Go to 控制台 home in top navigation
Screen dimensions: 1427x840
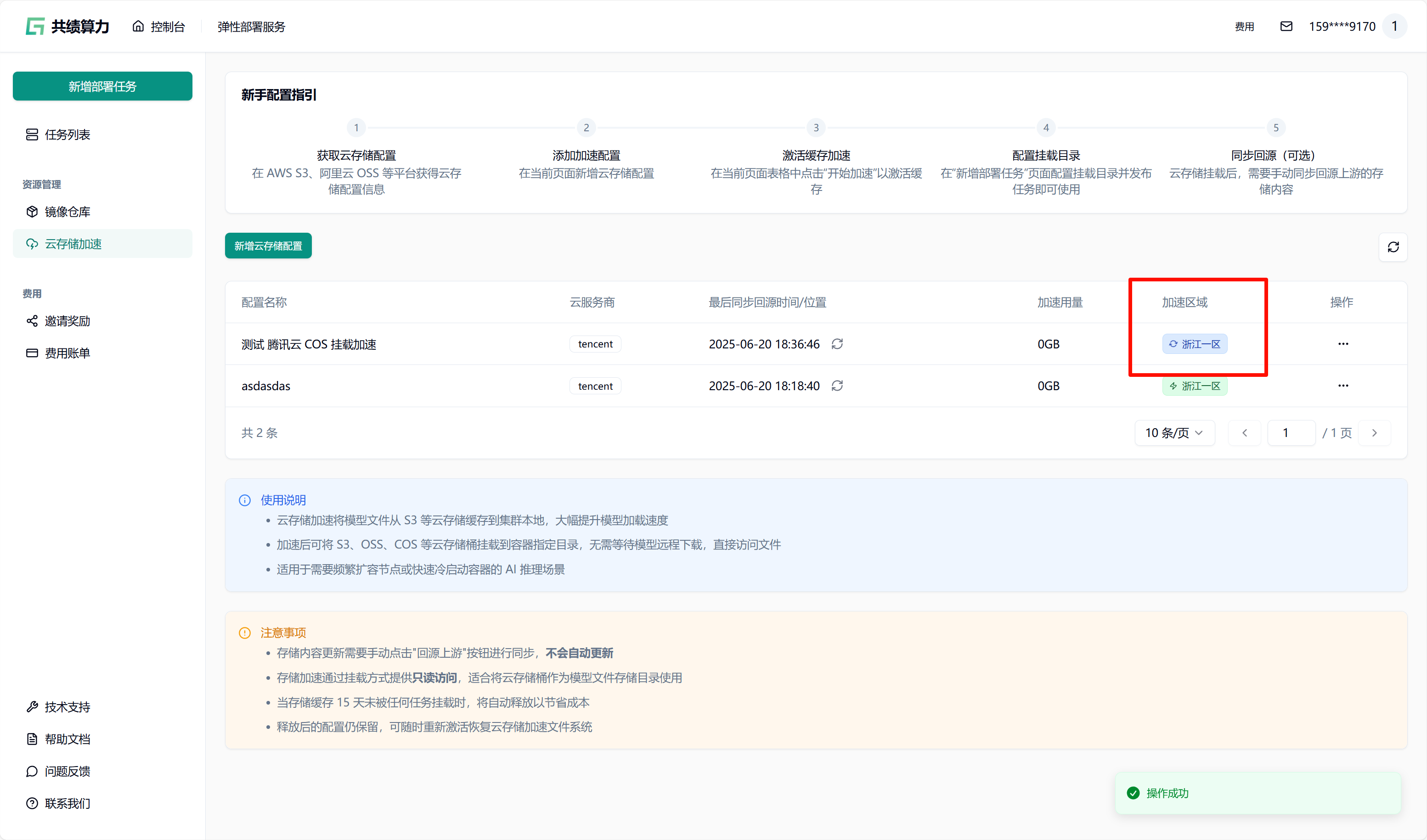pyautogui.click(x=158, y=26)
